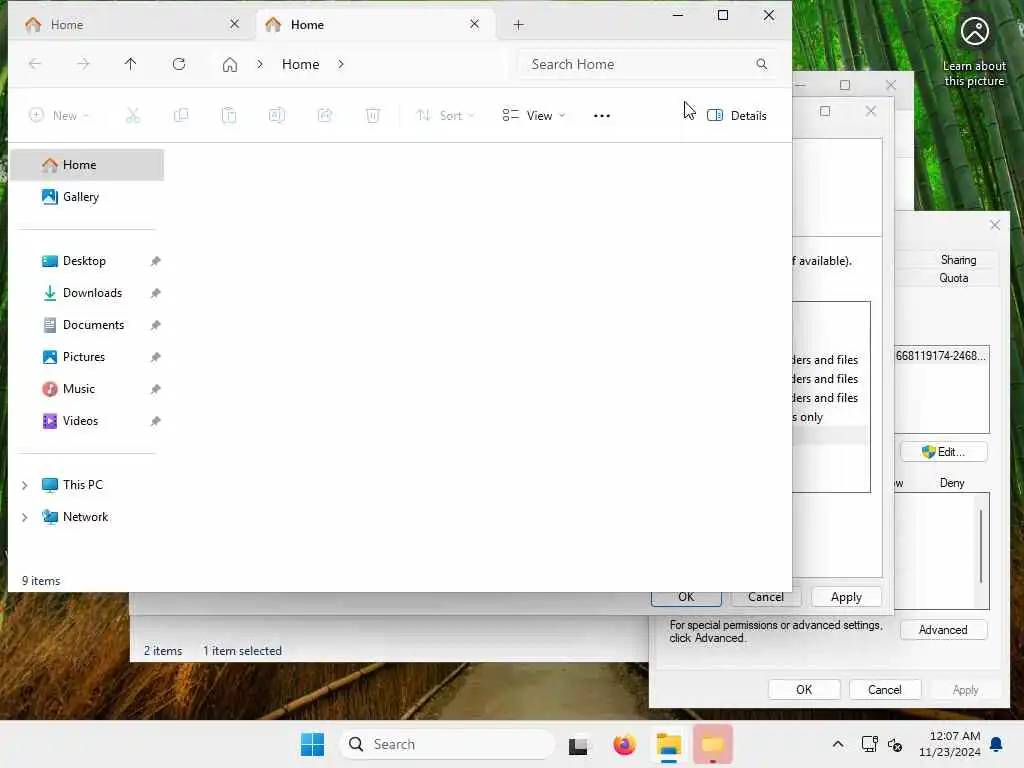
Task: Expand chevron after Home breadcrumb
Action: coord(341,64)
